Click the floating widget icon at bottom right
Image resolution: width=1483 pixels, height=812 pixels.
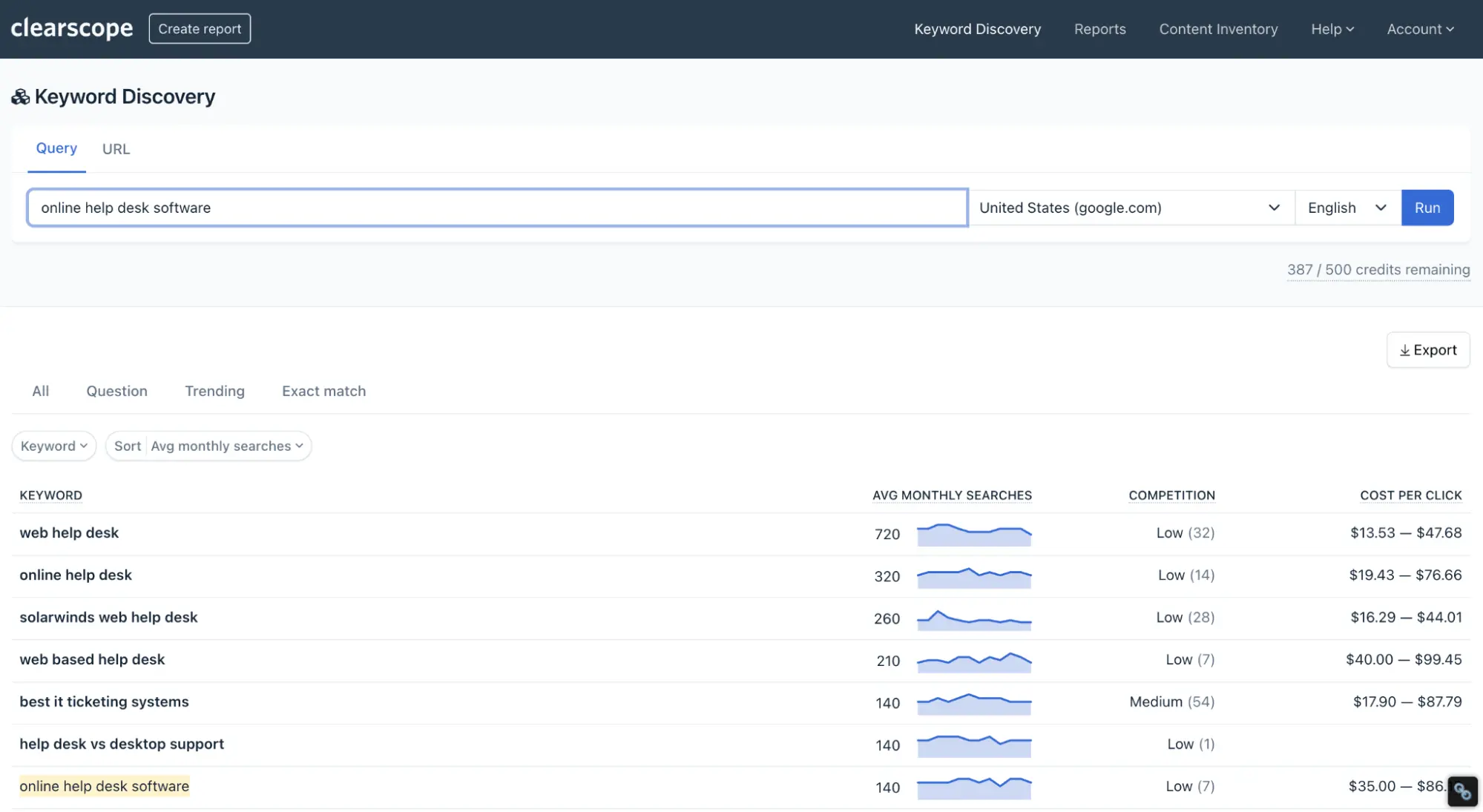pos(1461,791)
